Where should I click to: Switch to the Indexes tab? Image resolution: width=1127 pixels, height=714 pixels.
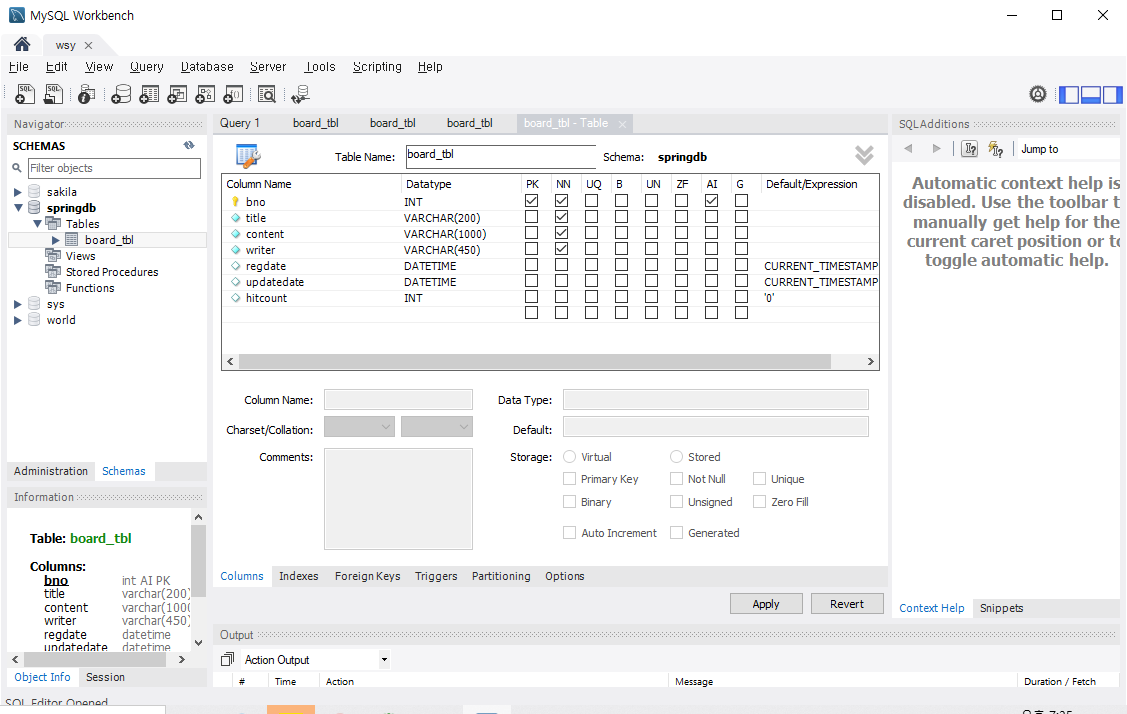[x=298, y=576]
